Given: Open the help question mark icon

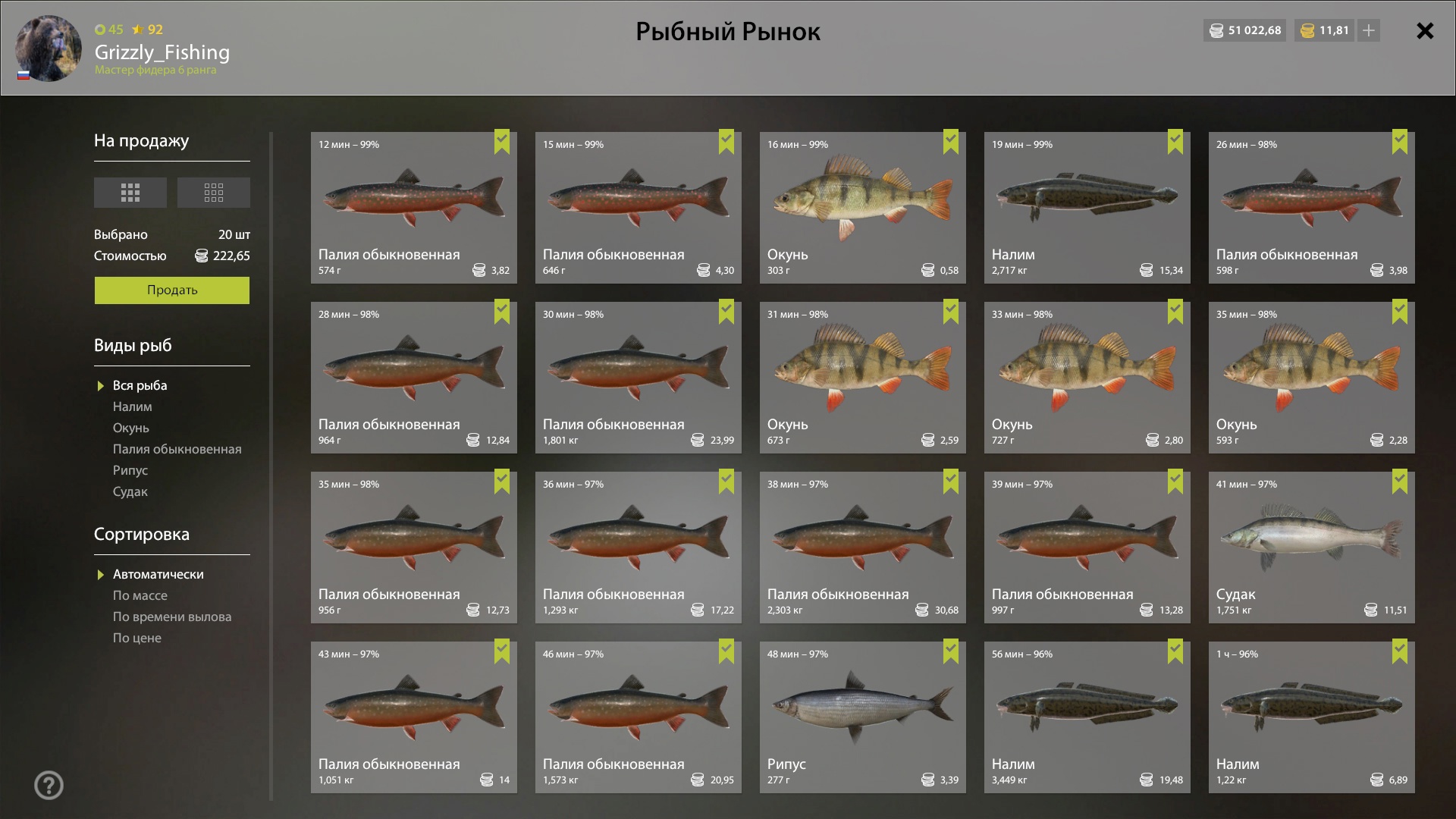Looking at the screenshot, I should coord(49,785).
